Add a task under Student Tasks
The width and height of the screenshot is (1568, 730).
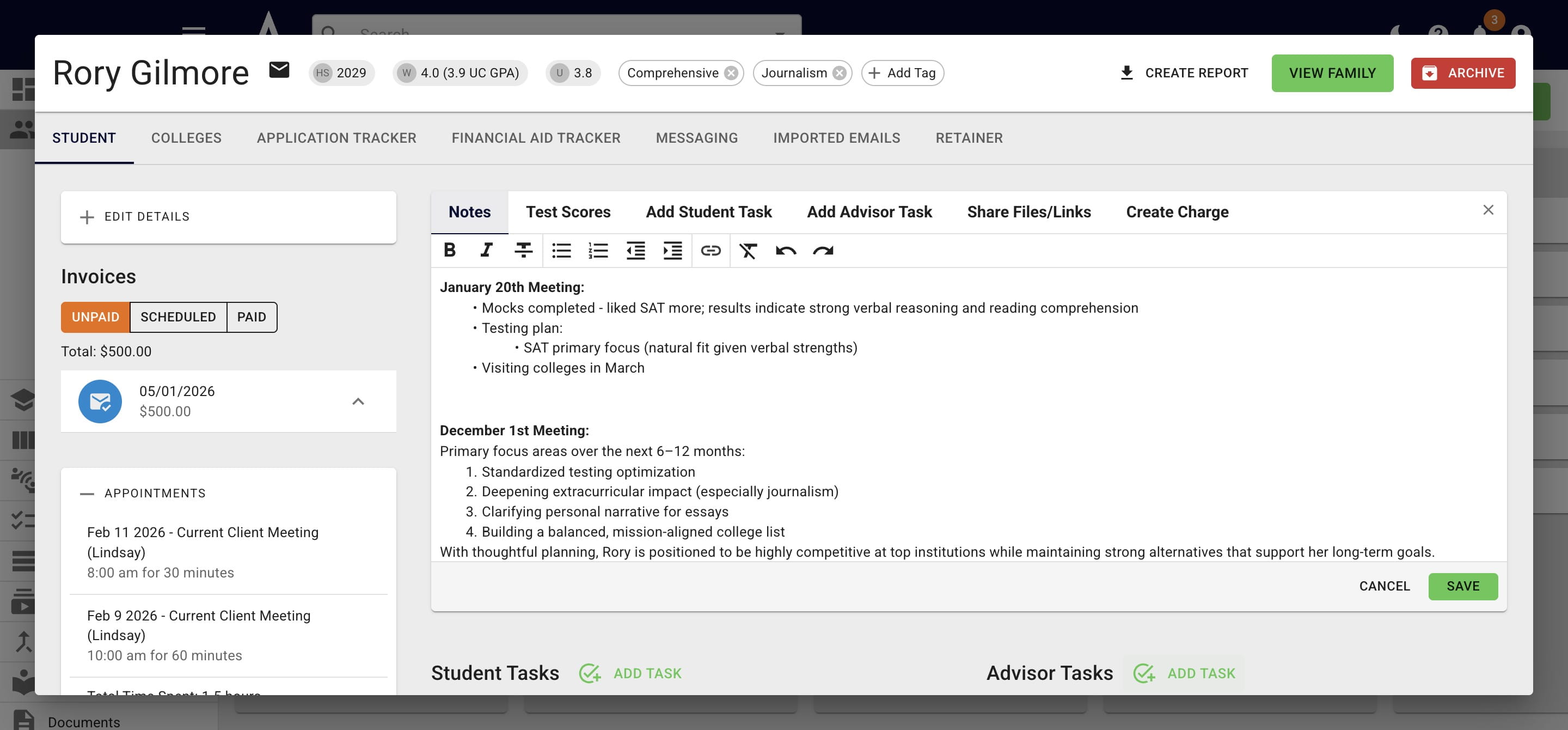(x=630, y=673)
